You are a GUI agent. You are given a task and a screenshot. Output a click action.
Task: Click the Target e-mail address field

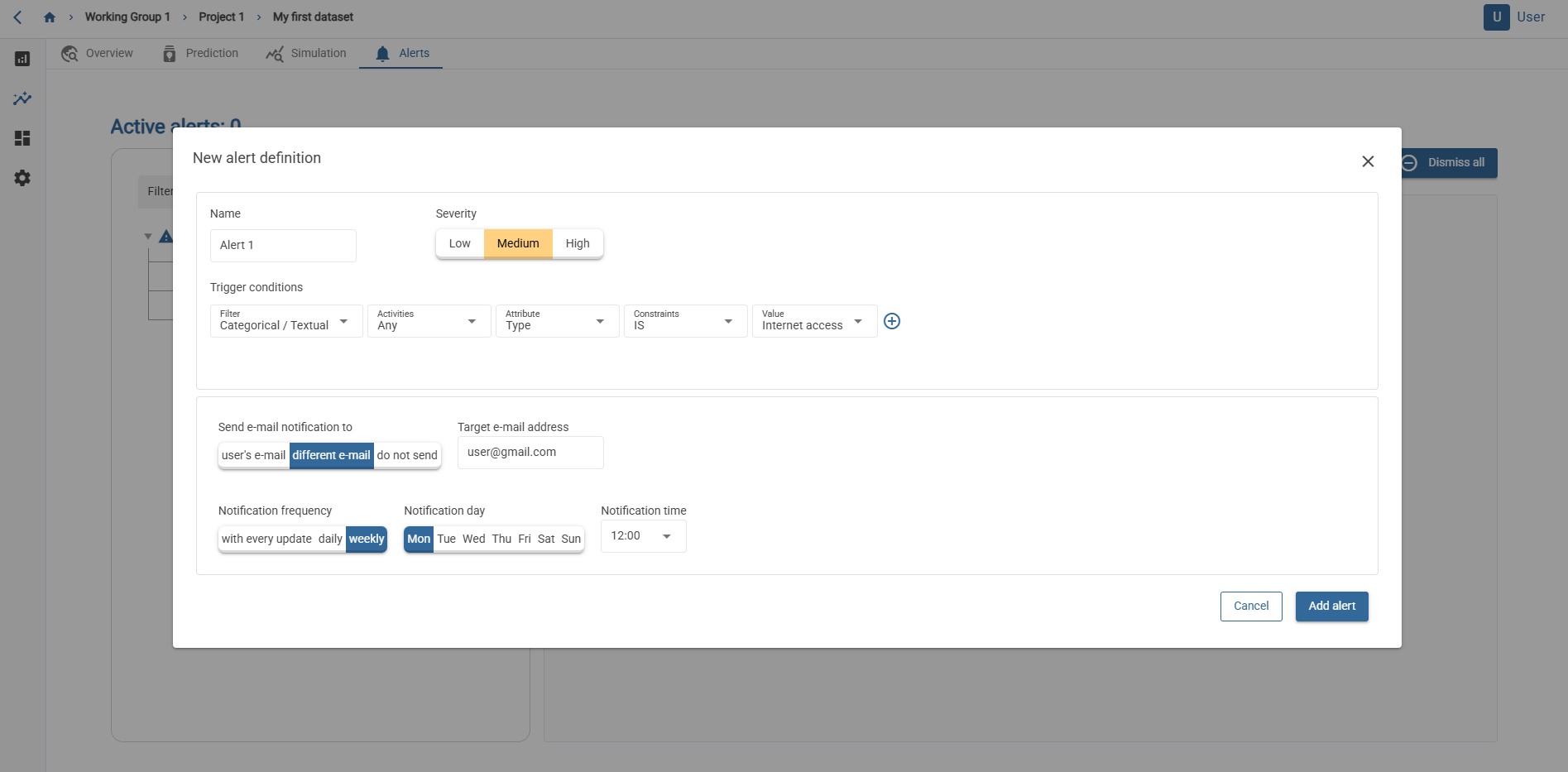(x=530, y=453)
